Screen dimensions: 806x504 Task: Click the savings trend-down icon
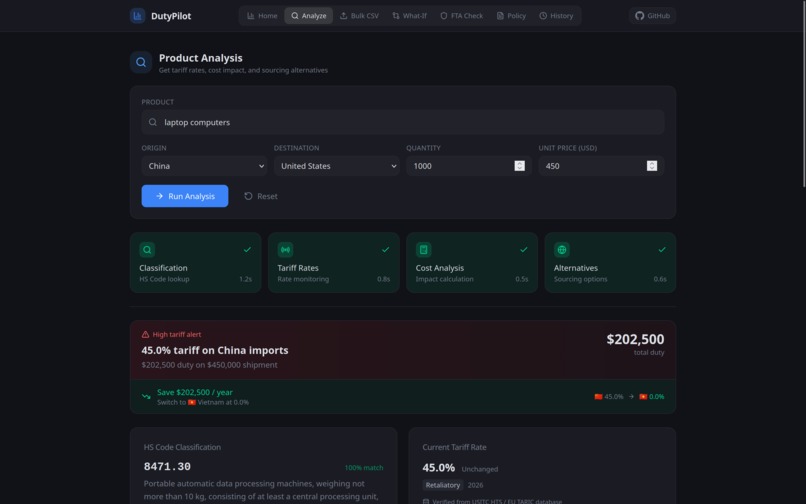(146, 397)
